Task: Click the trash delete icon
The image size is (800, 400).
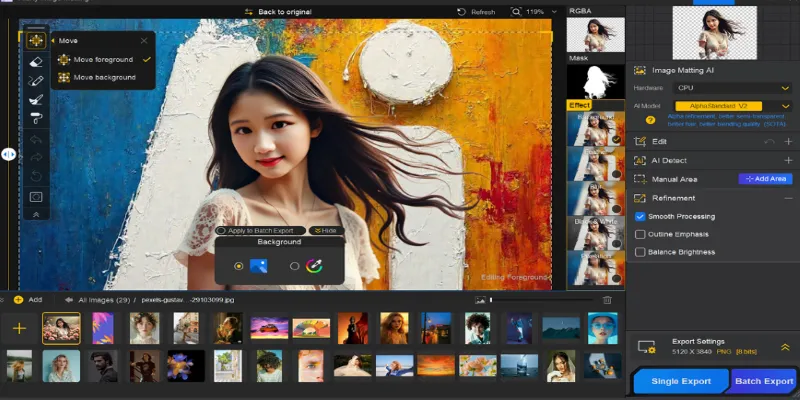Action: (x=607, y=300)
